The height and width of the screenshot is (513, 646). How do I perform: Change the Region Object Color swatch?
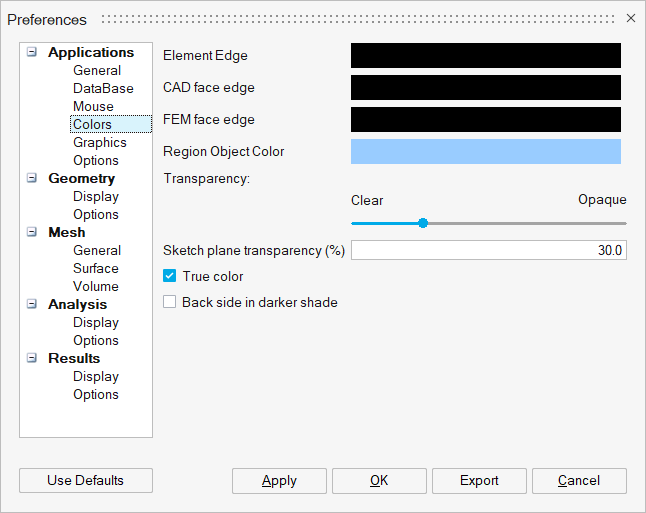[486, 152]
